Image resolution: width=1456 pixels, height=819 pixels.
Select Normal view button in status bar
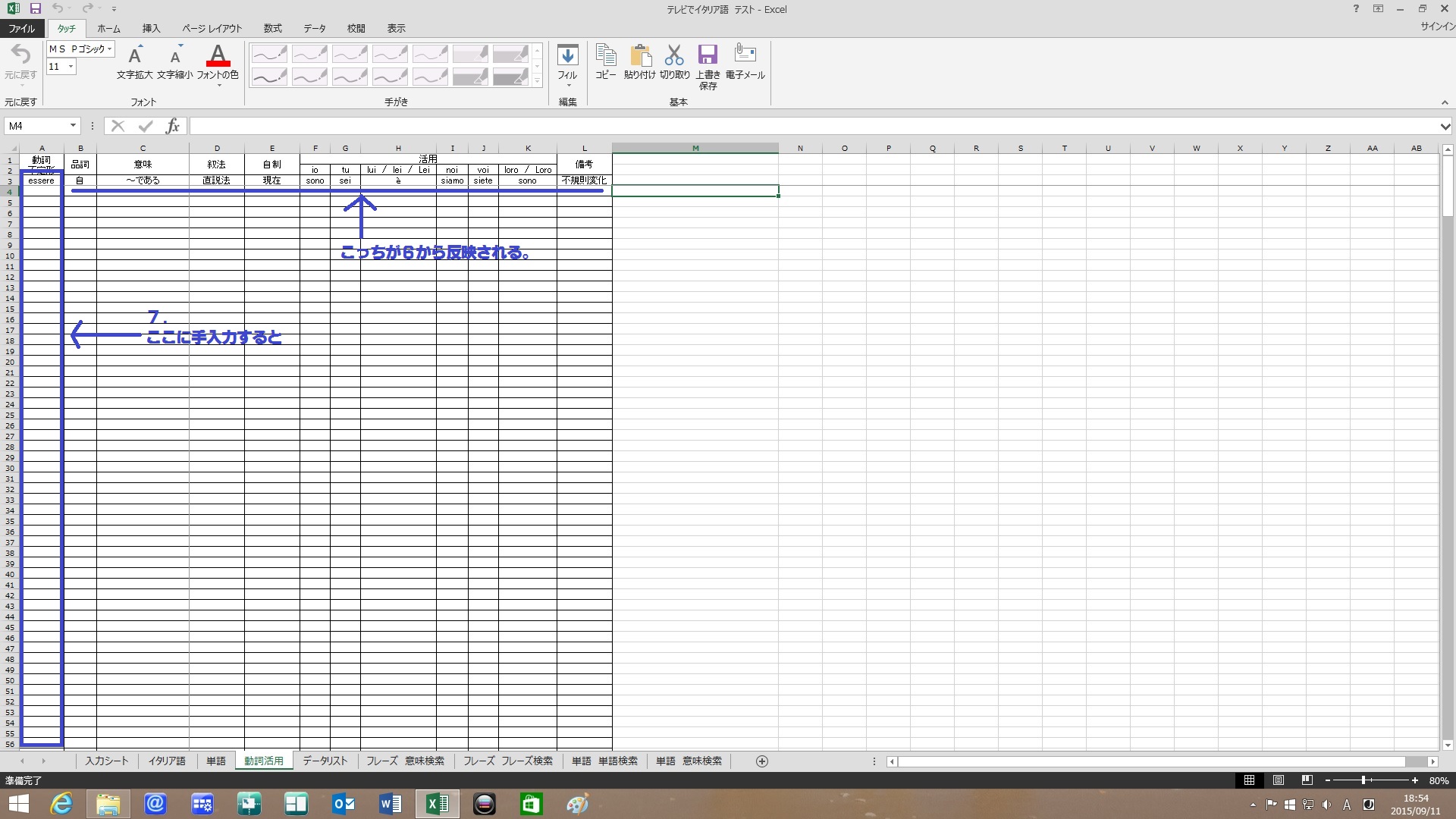pos(1249,780)
